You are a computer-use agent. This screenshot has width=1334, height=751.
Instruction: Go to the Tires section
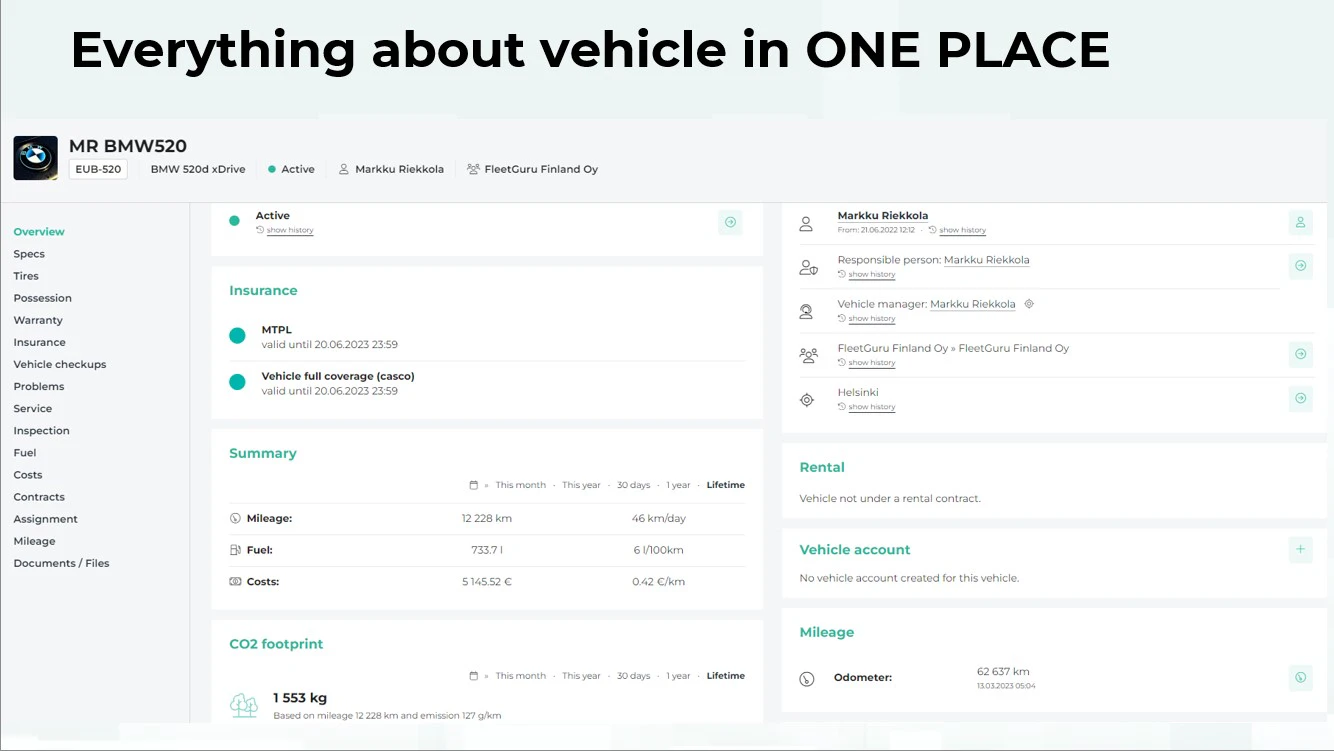[25, 275]
